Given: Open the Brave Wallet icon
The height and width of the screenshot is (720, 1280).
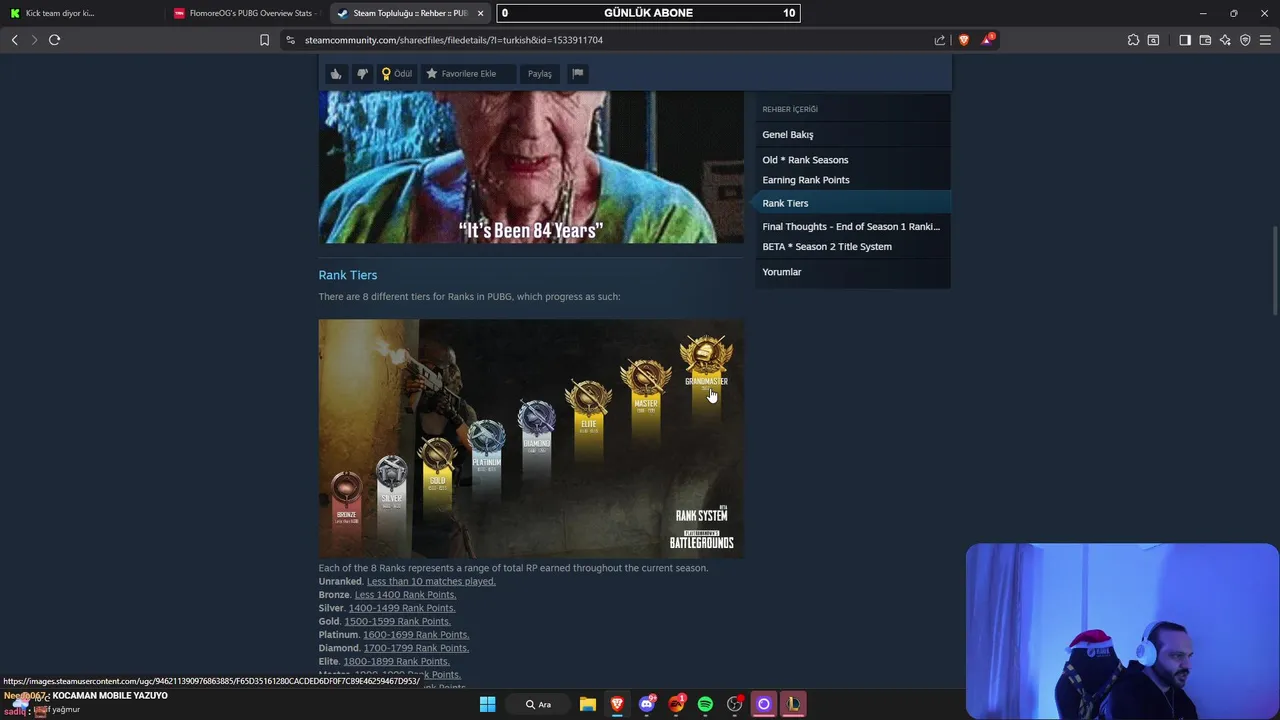Looking at the screenshot, I should click(x=1205, y=40).
